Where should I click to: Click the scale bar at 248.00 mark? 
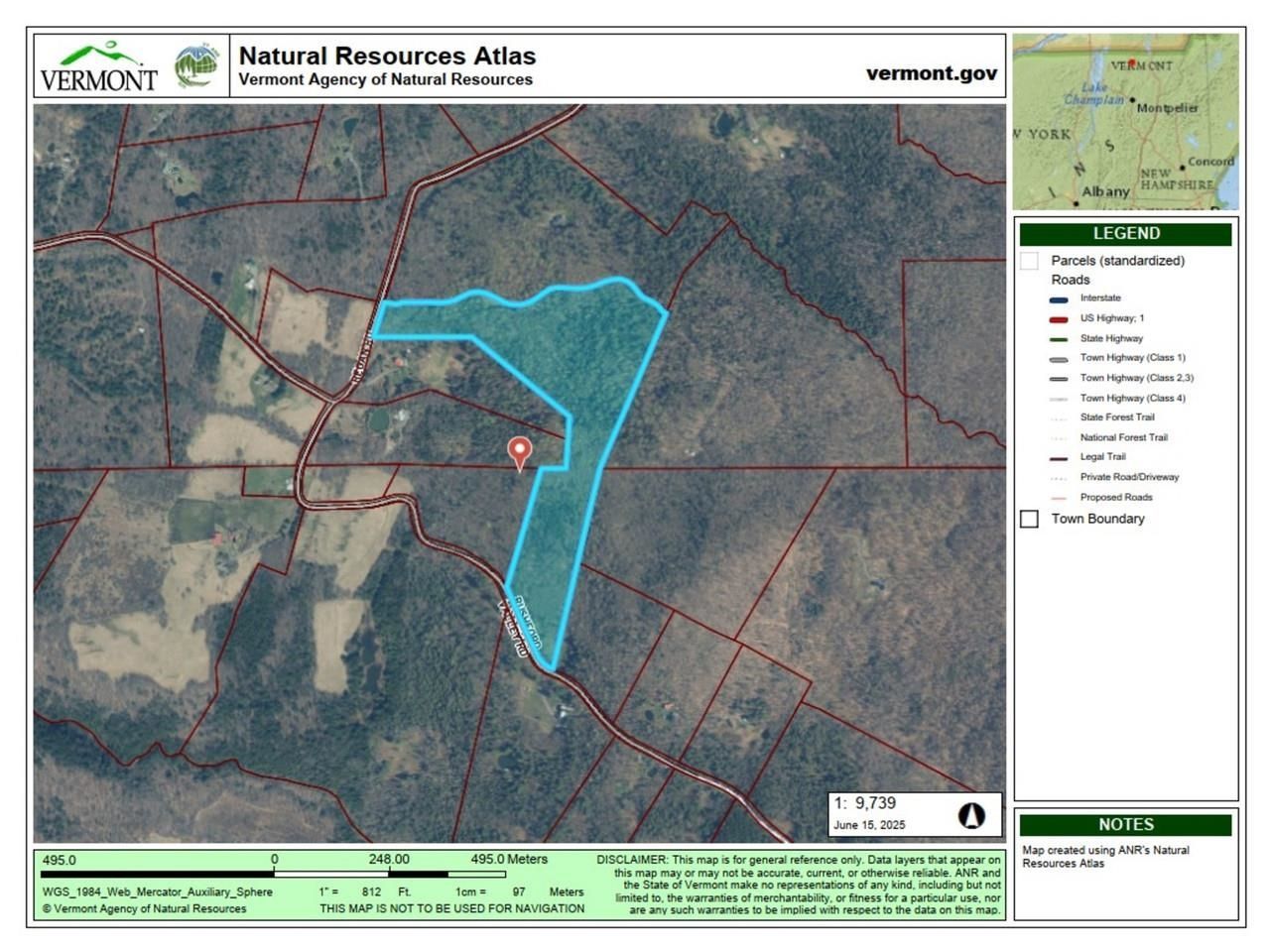pos(389,874)
